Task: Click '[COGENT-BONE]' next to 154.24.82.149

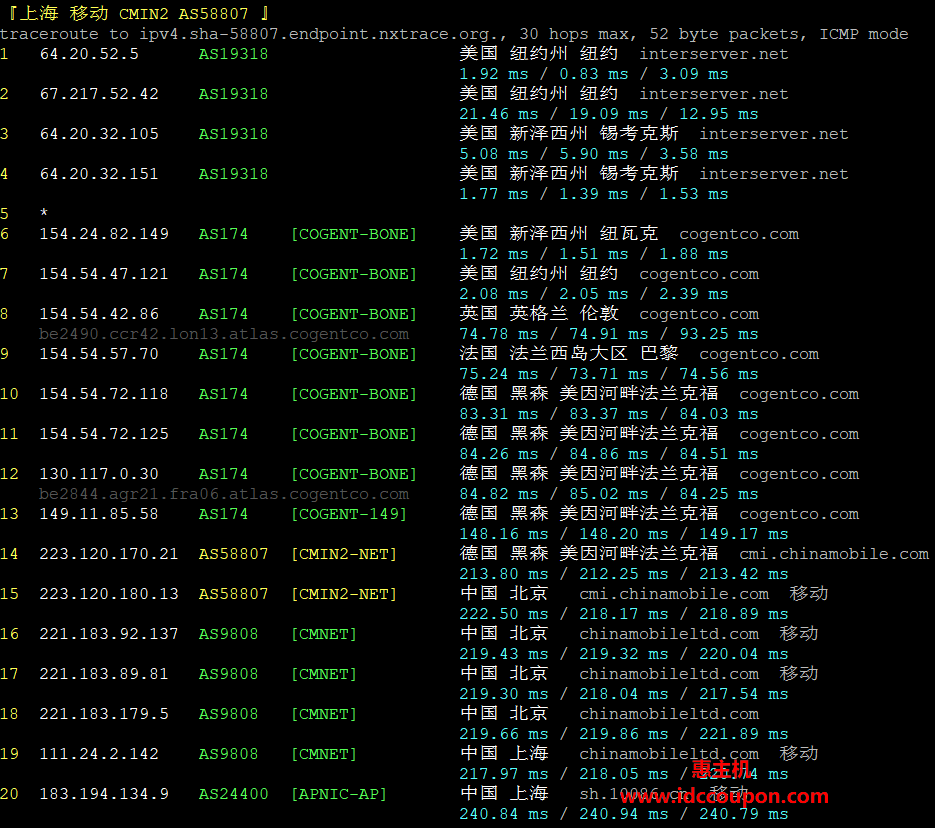Action: [354, 234]
